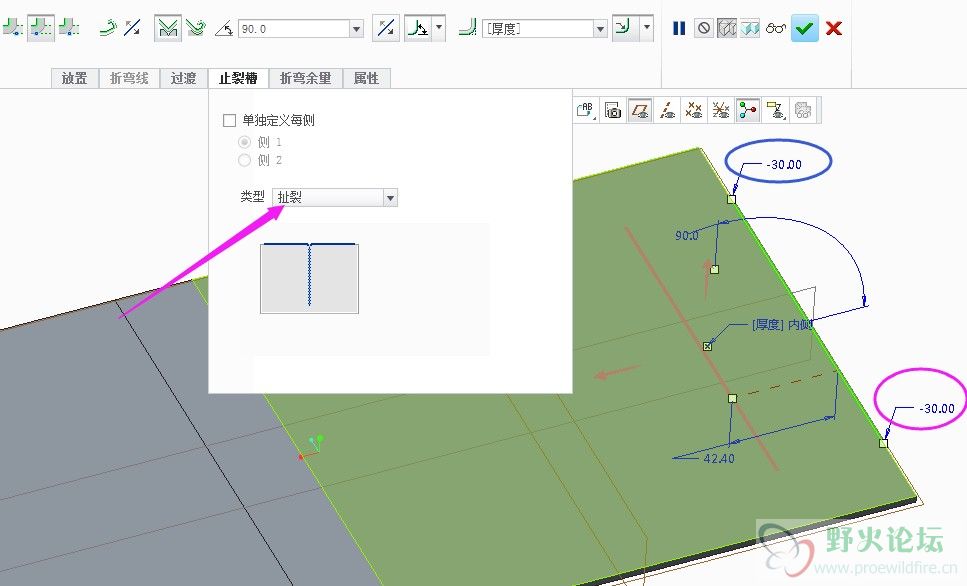Enable the 单独定义每侧 checkbox
Screen dimensions: 967x586
coord(229,121)
